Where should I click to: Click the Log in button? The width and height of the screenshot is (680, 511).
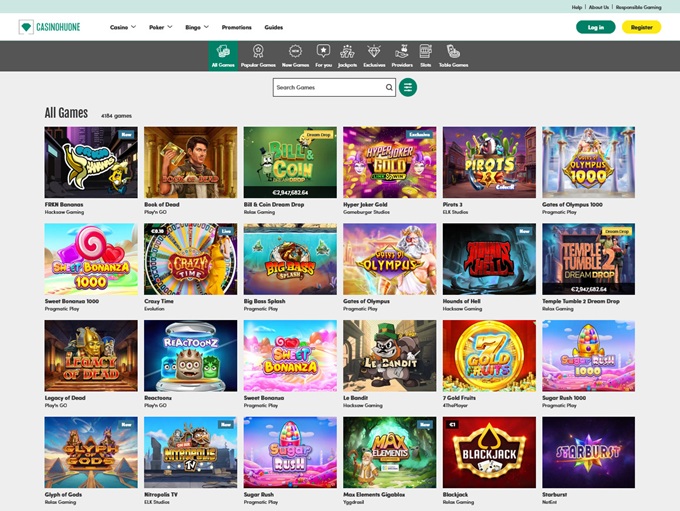point(595,27)
